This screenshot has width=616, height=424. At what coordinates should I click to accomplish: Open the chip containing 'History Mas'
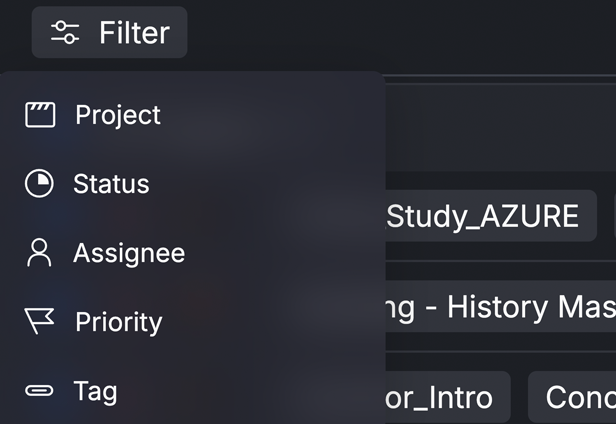point(501,307)
